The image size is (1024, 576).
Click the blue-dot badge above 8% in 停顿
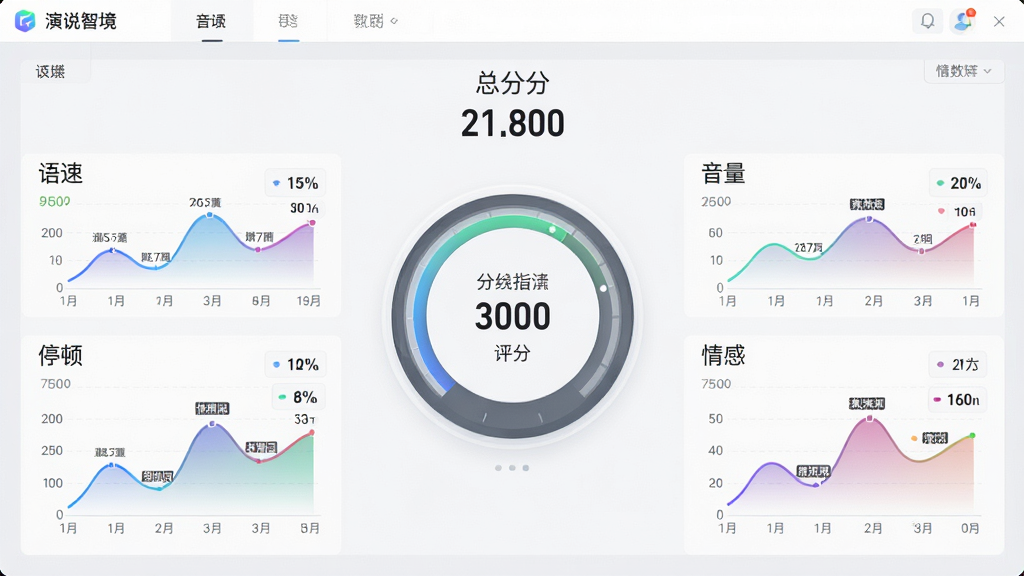(295, 364)
